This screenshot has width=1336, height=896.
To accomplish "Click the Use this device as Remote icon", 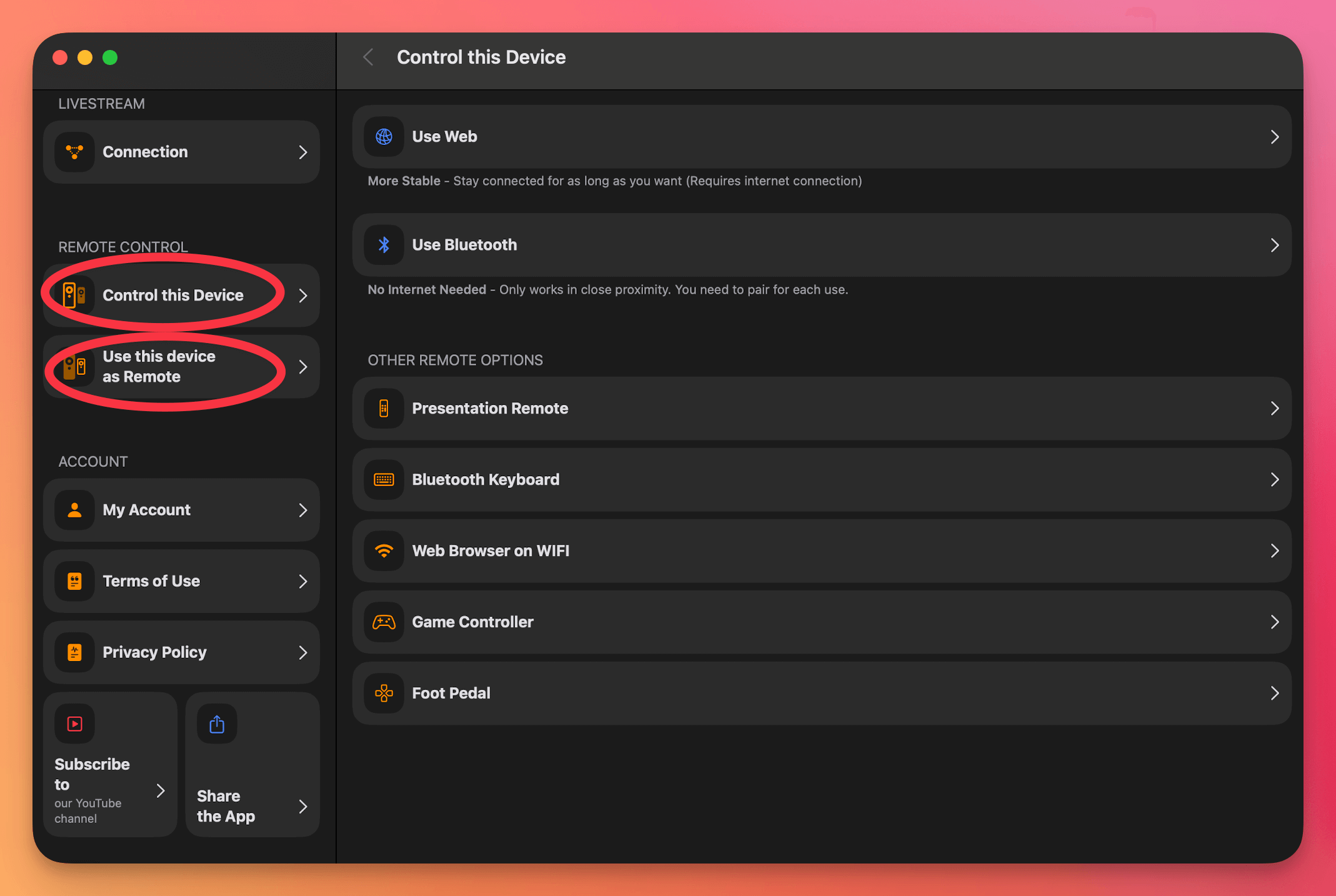I will click(74, 367).
